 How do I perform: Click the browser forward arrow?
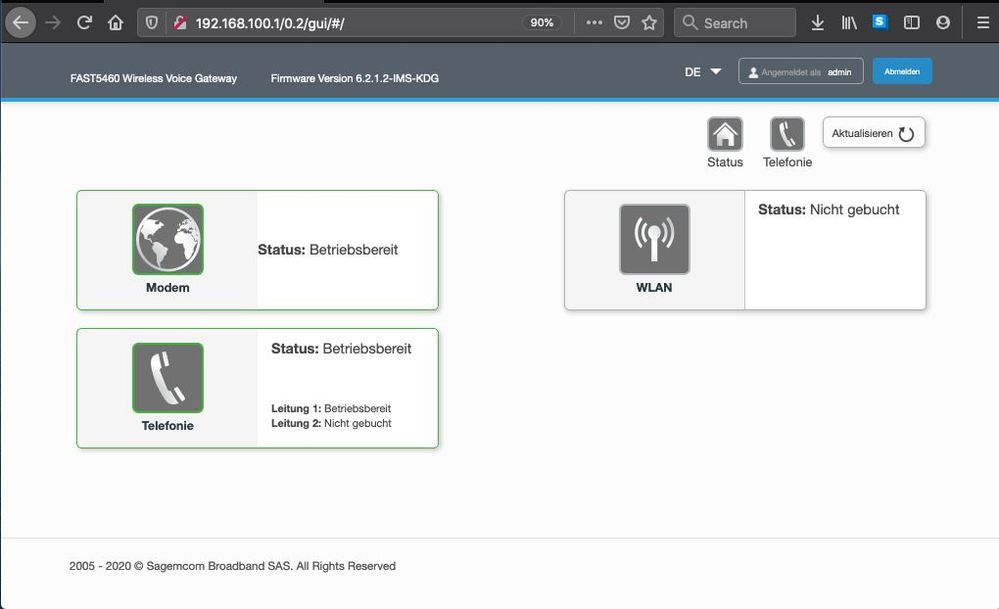coord(53,23)
